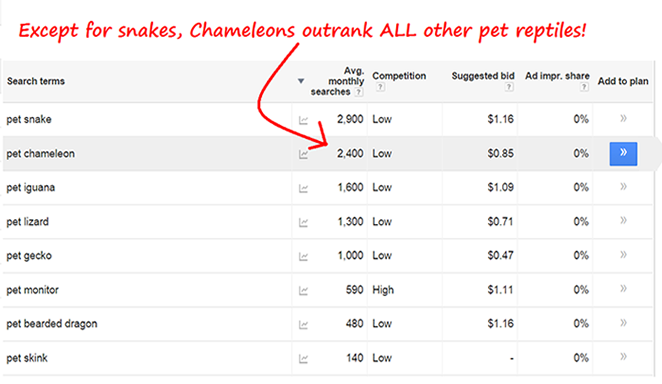This screenshot has width=662, height=384.
Task: Add pet skink to plan arrow
Action: pos(623,357)
